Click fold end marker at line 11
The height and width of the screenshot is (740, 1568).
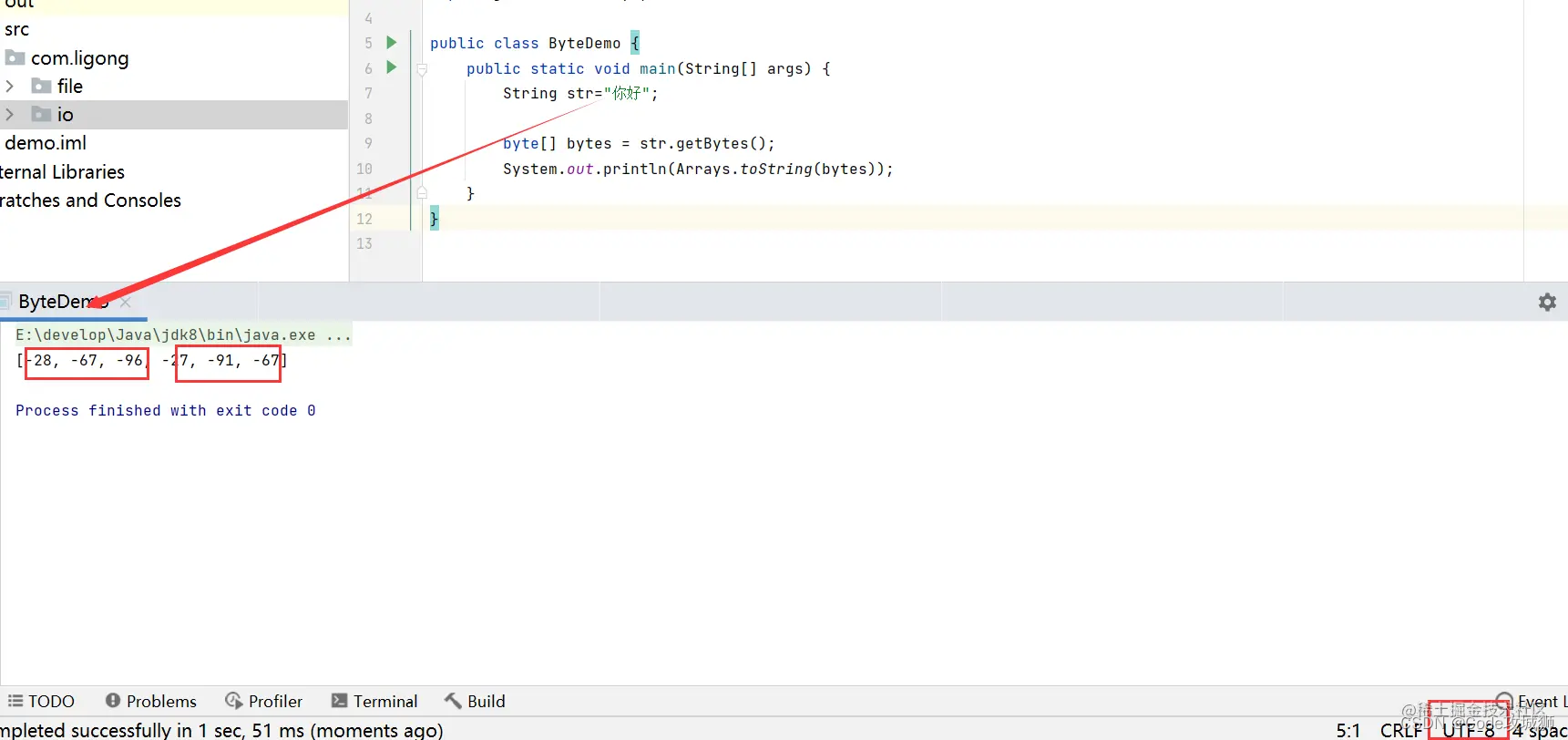[x=422, y=193]
